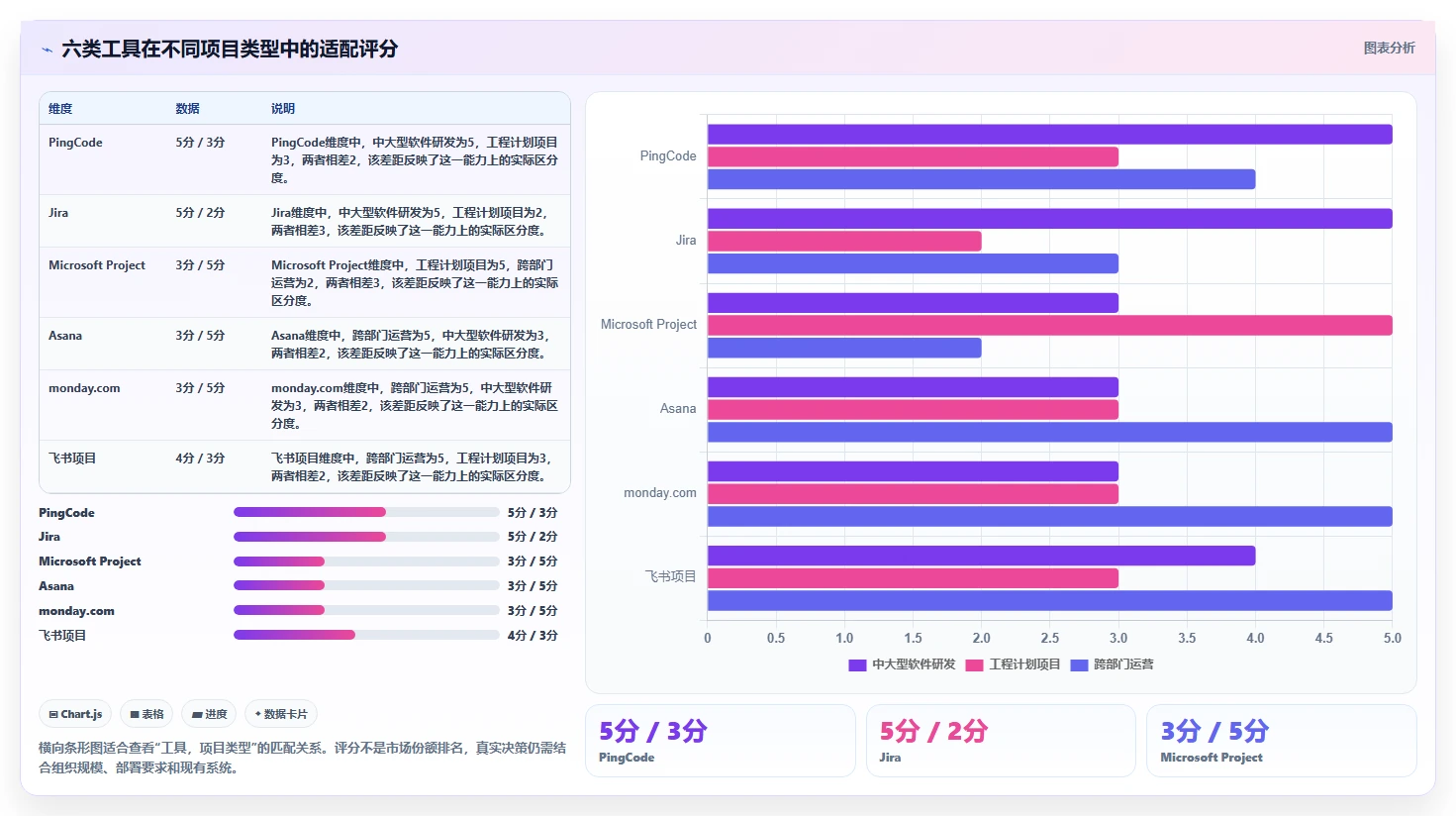This screenshot has height=816, width=1456.
Task: Click the Microsoft Project progress bar
Action: 366,561
